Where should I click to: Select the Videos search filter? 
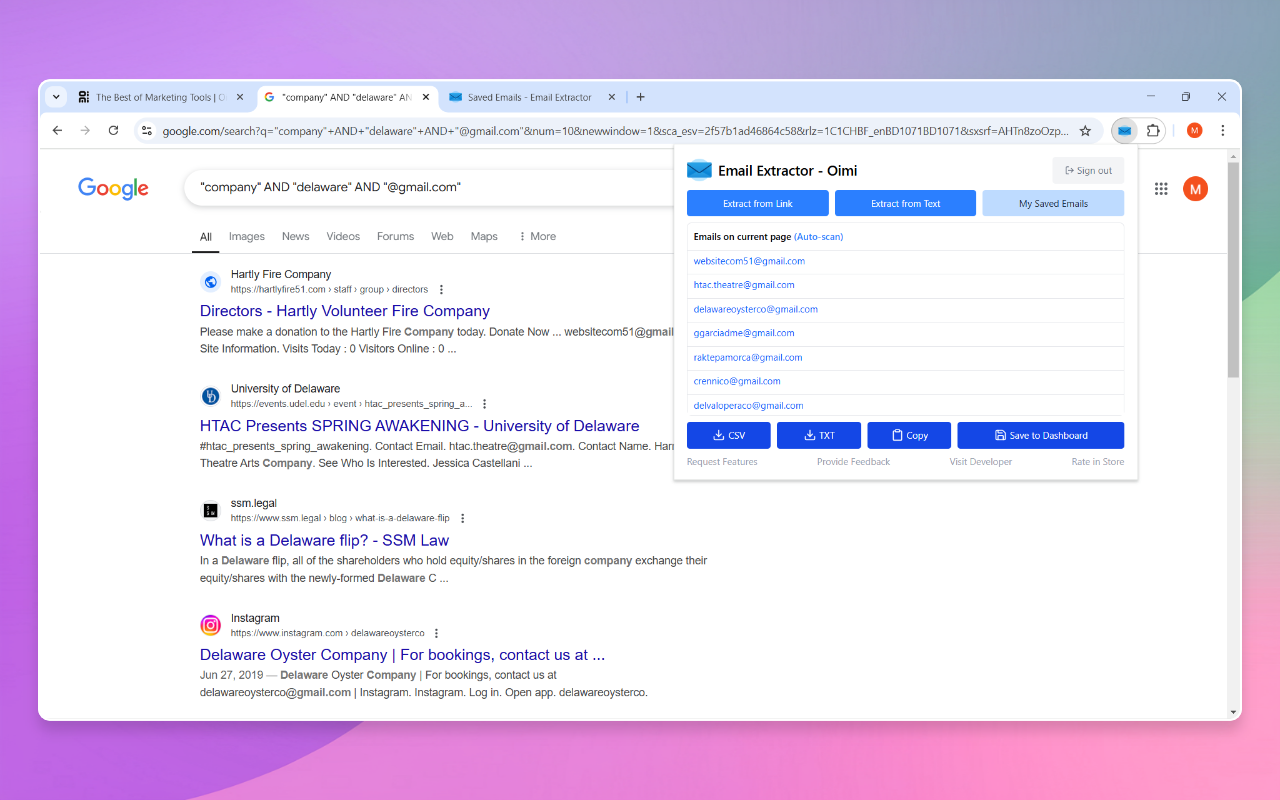[x=343, y=237]
